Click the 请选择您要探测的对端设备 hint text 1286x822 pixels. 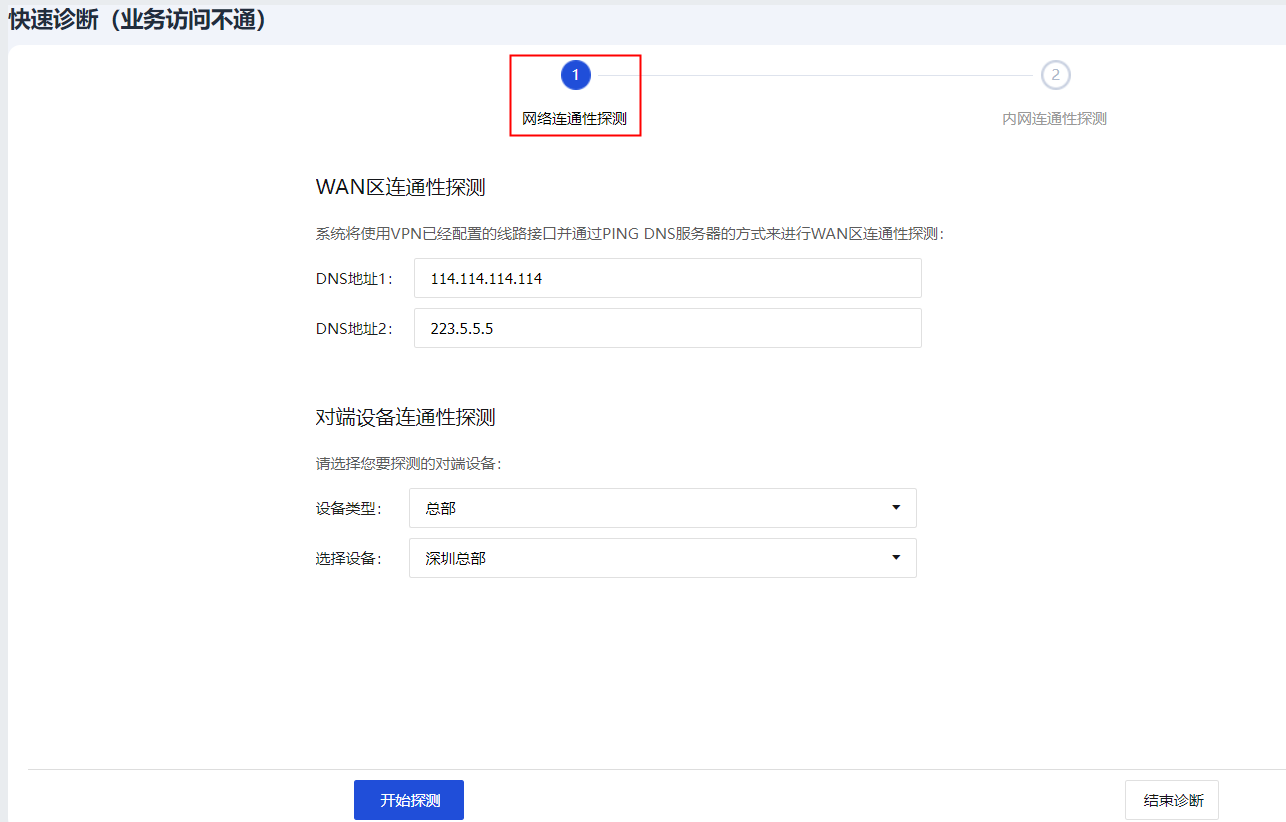pyautogui.click(x=408, y=464)
